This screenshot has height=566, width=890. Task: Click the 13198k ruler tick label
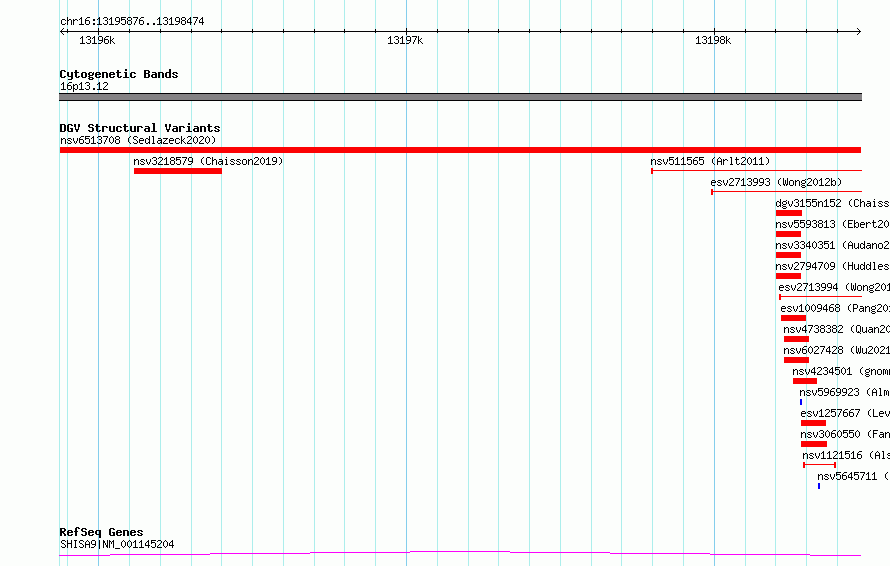(x=713, y=40)
